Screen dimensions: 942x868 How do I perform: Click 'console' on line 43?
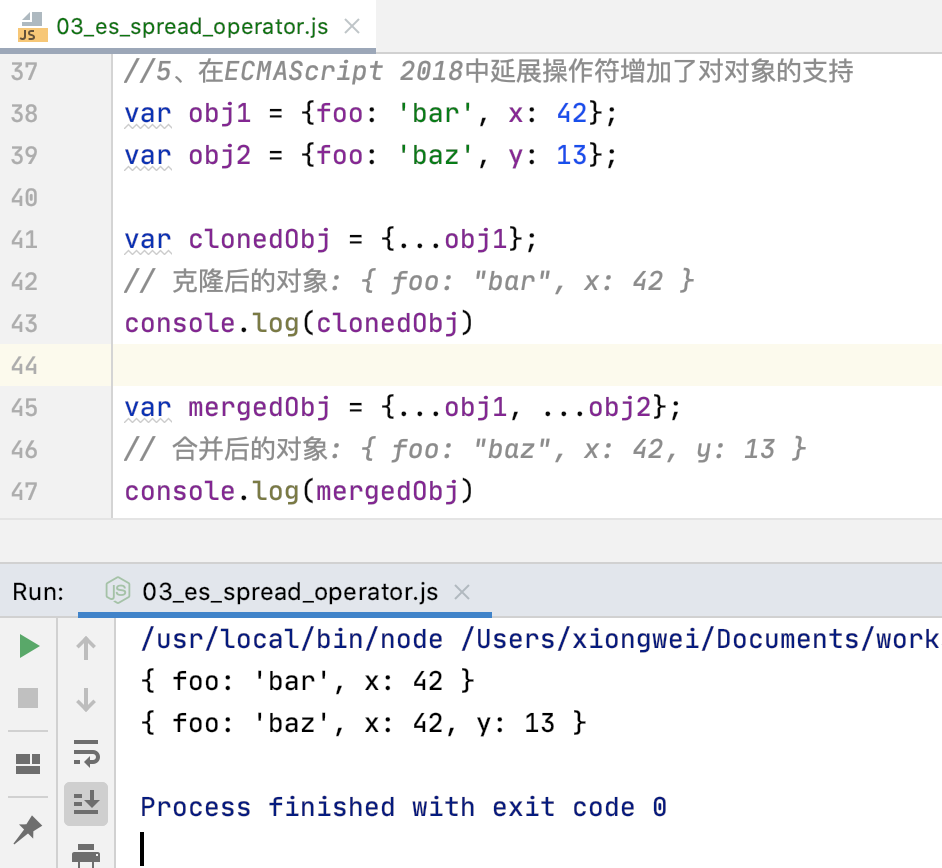[180, 323]
